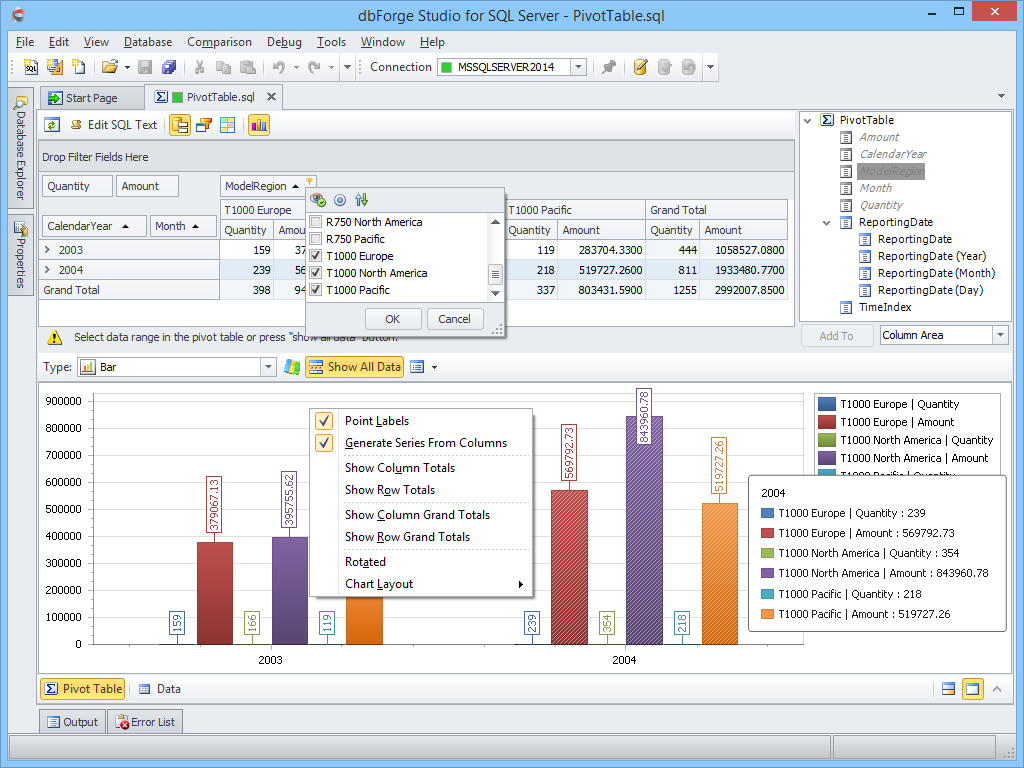Click the Open file folder icon

110,67
